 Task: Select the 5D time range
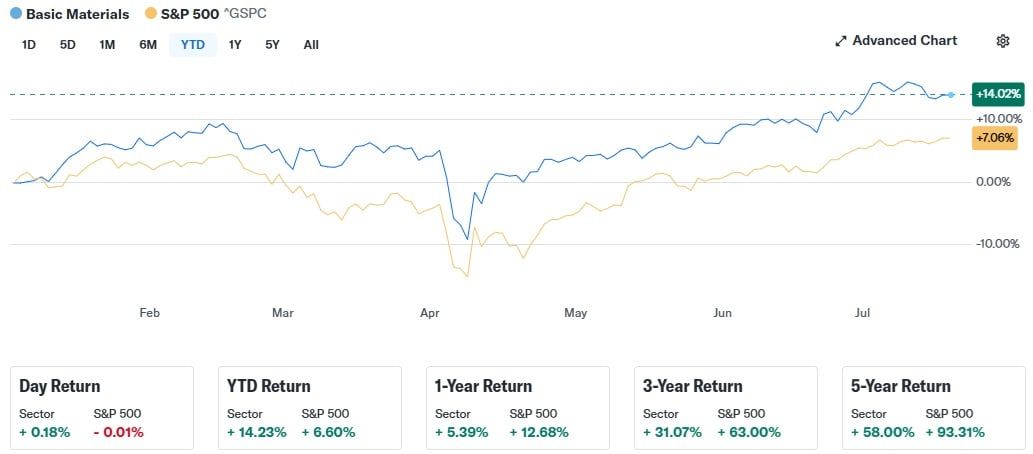pos(68,45)
